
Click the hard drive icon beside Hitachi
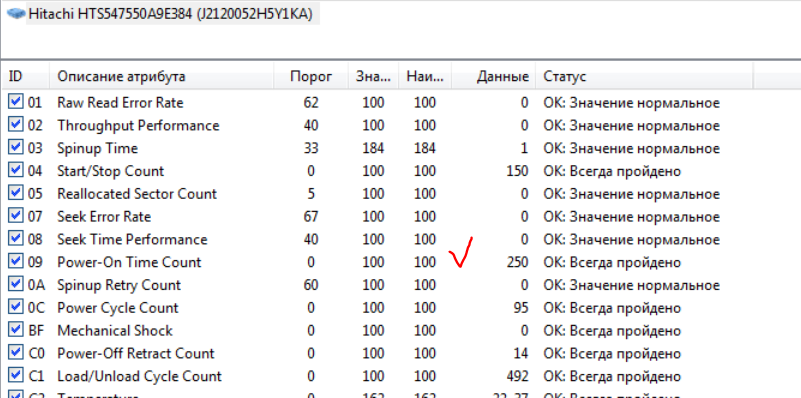(x=15, y=14)
